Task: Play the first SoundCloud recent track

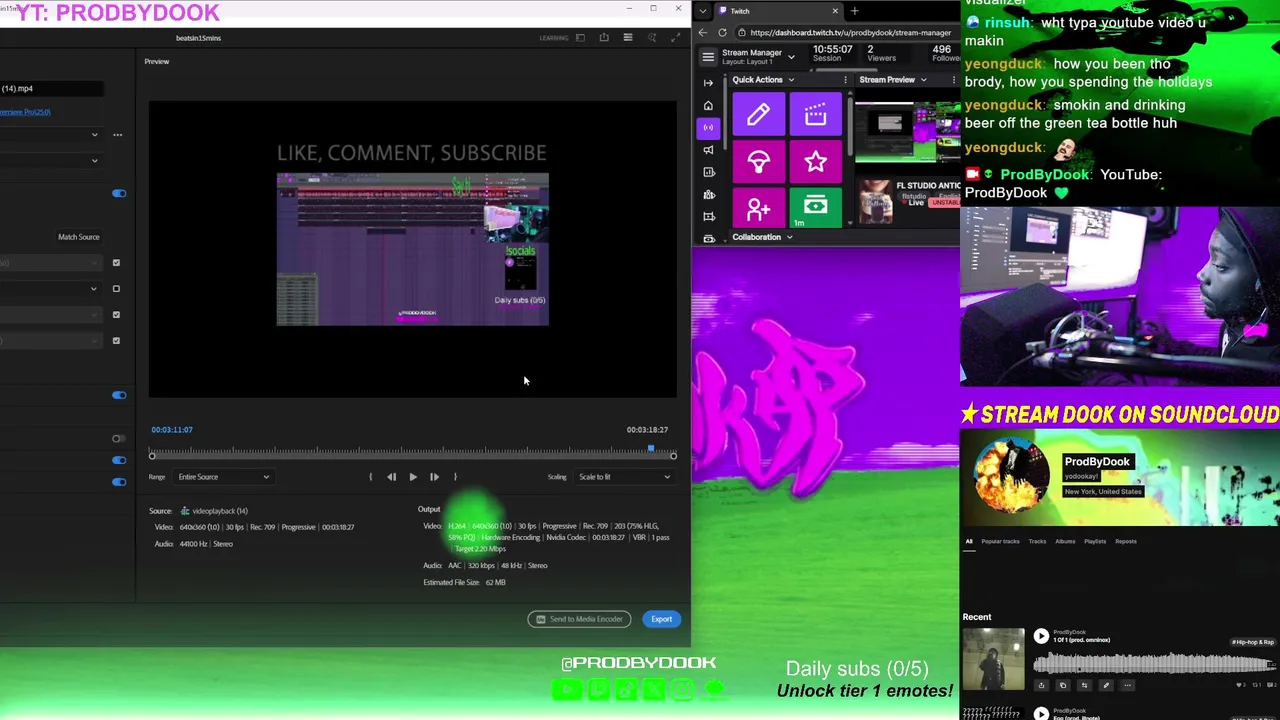Action: click(1041, 636)
